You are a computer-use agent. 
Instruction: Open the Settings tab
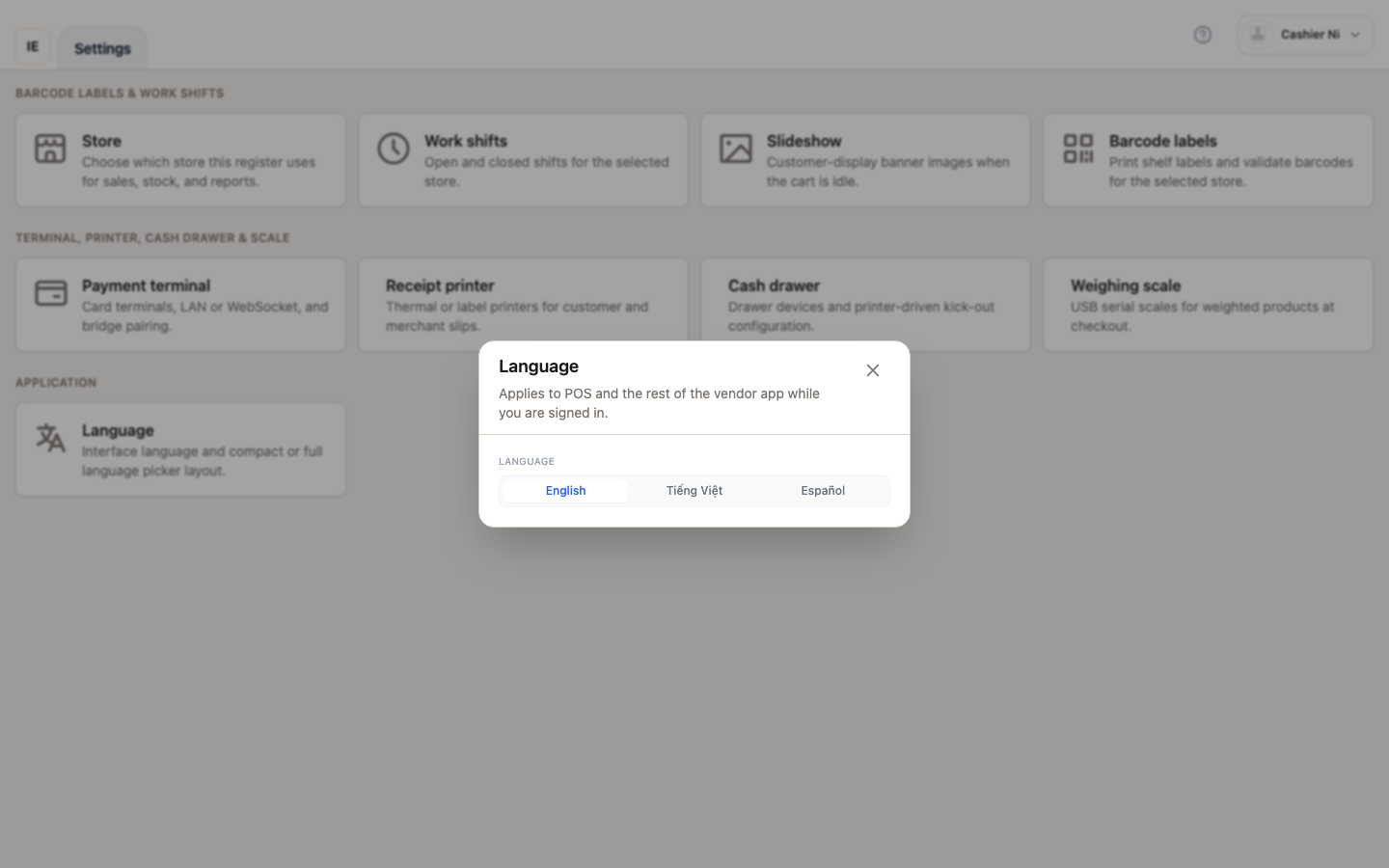[102, 48]
